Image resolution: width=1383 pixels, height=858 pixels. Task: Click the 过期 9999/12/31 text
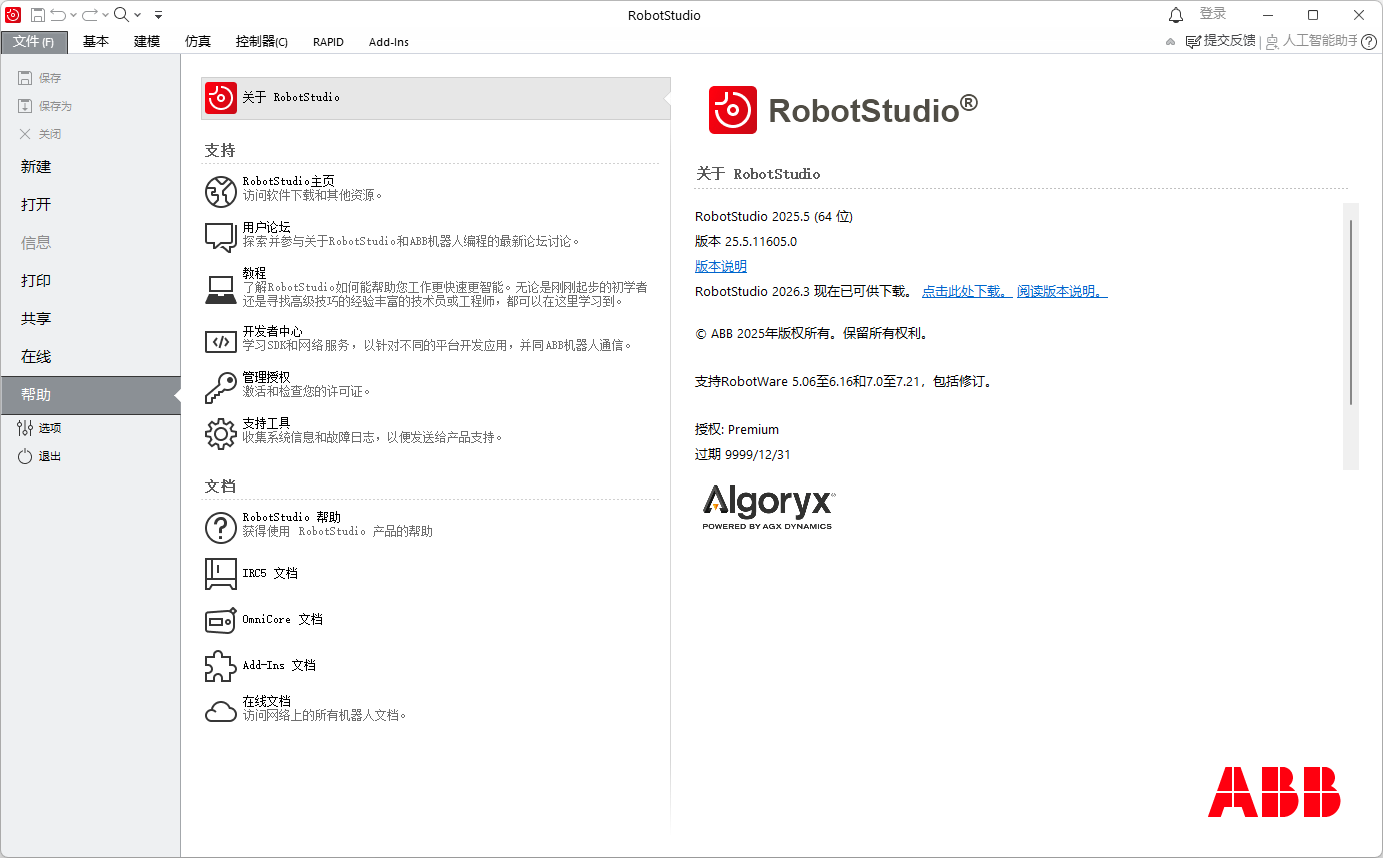tap(743, 454)
